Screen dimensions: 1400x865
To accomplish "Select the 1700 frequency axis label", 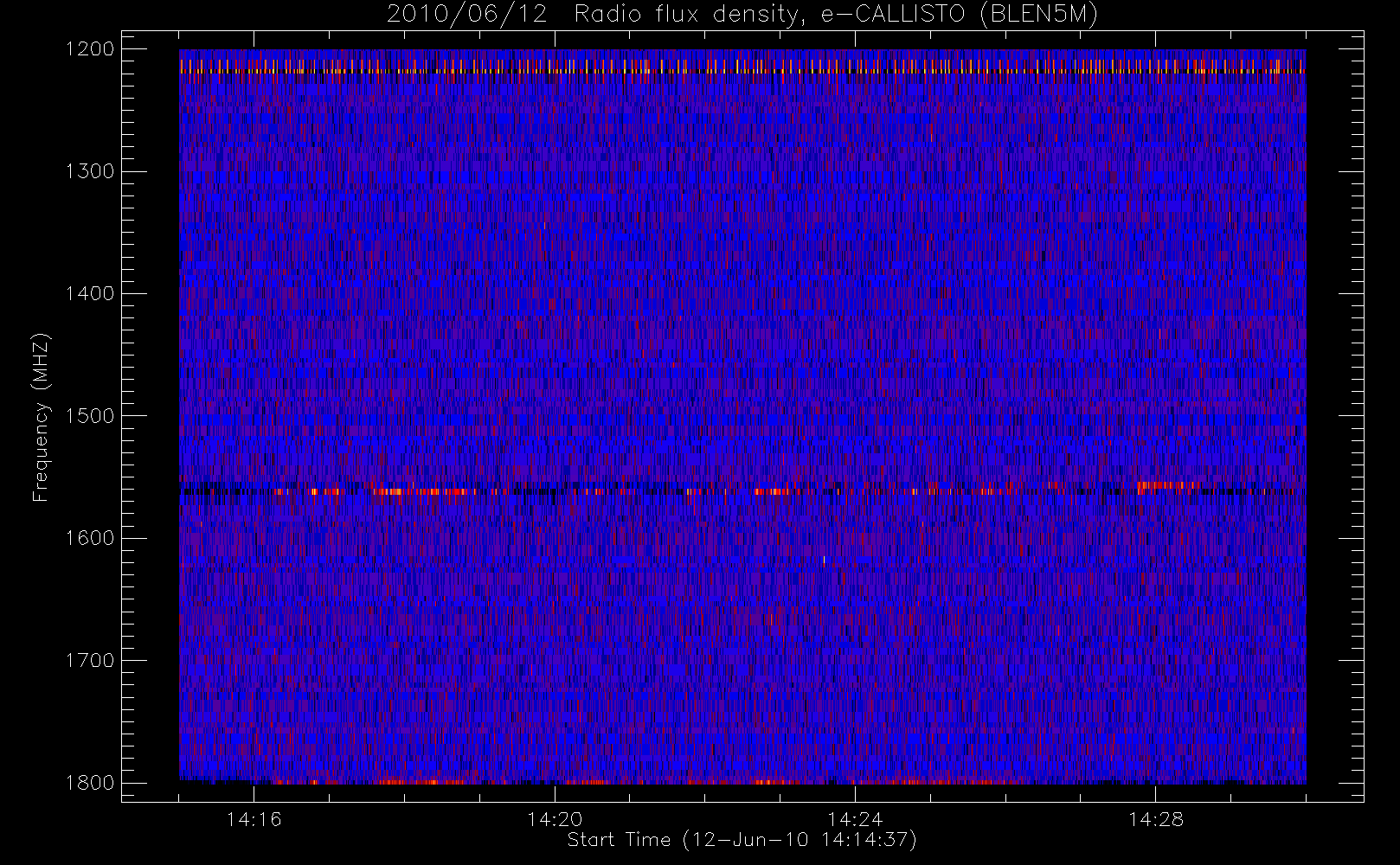I will tap(90, 660).
